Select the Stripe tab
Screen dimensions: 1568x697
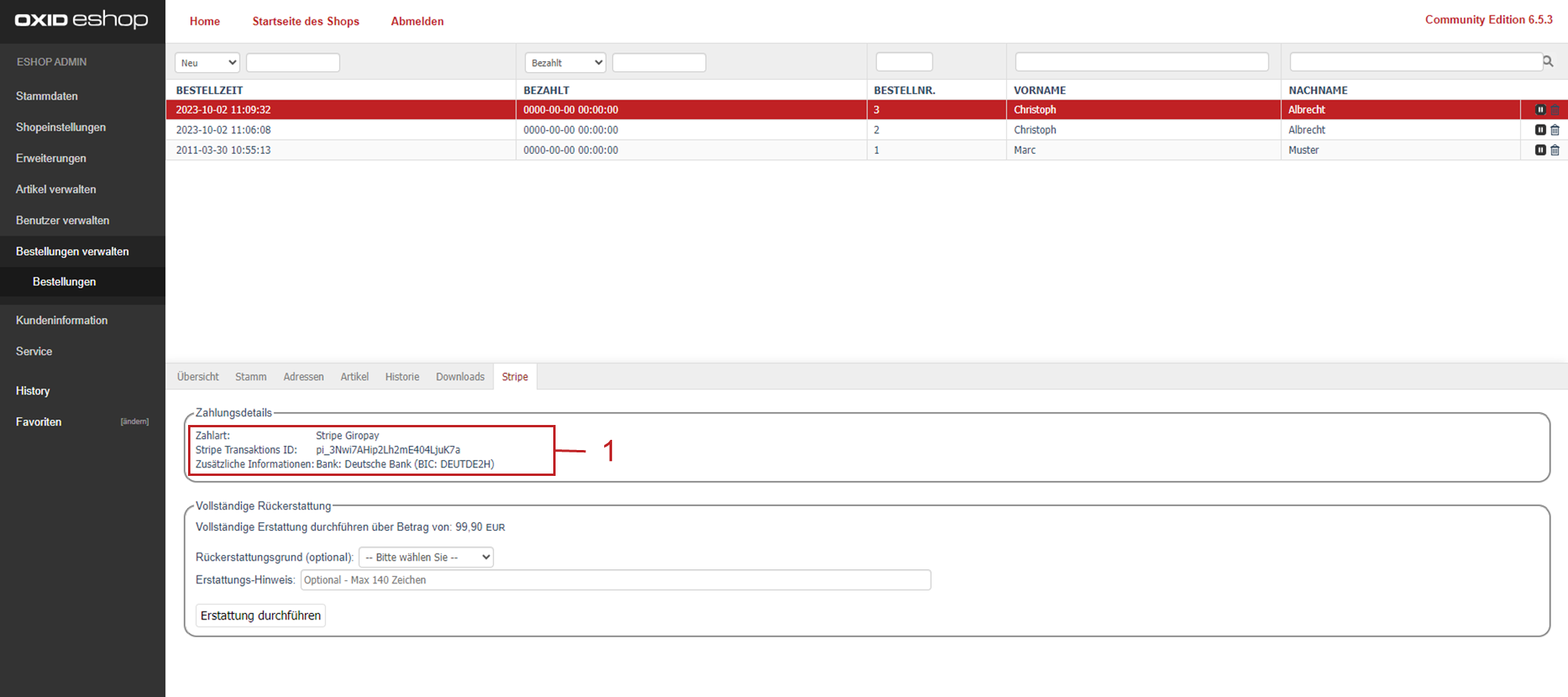click(515, 377)
